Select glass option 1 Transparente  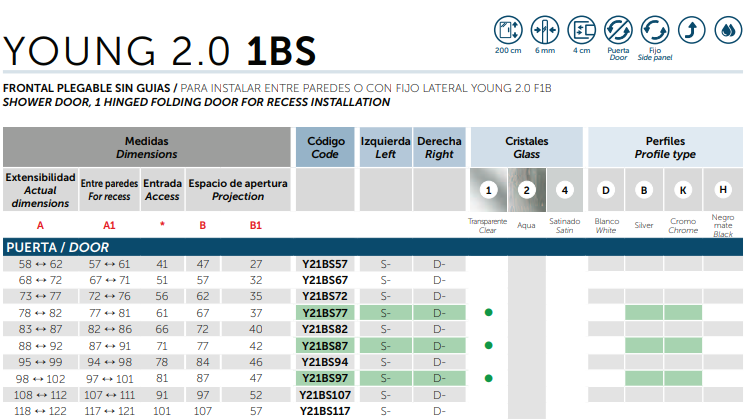pos(488,190)
